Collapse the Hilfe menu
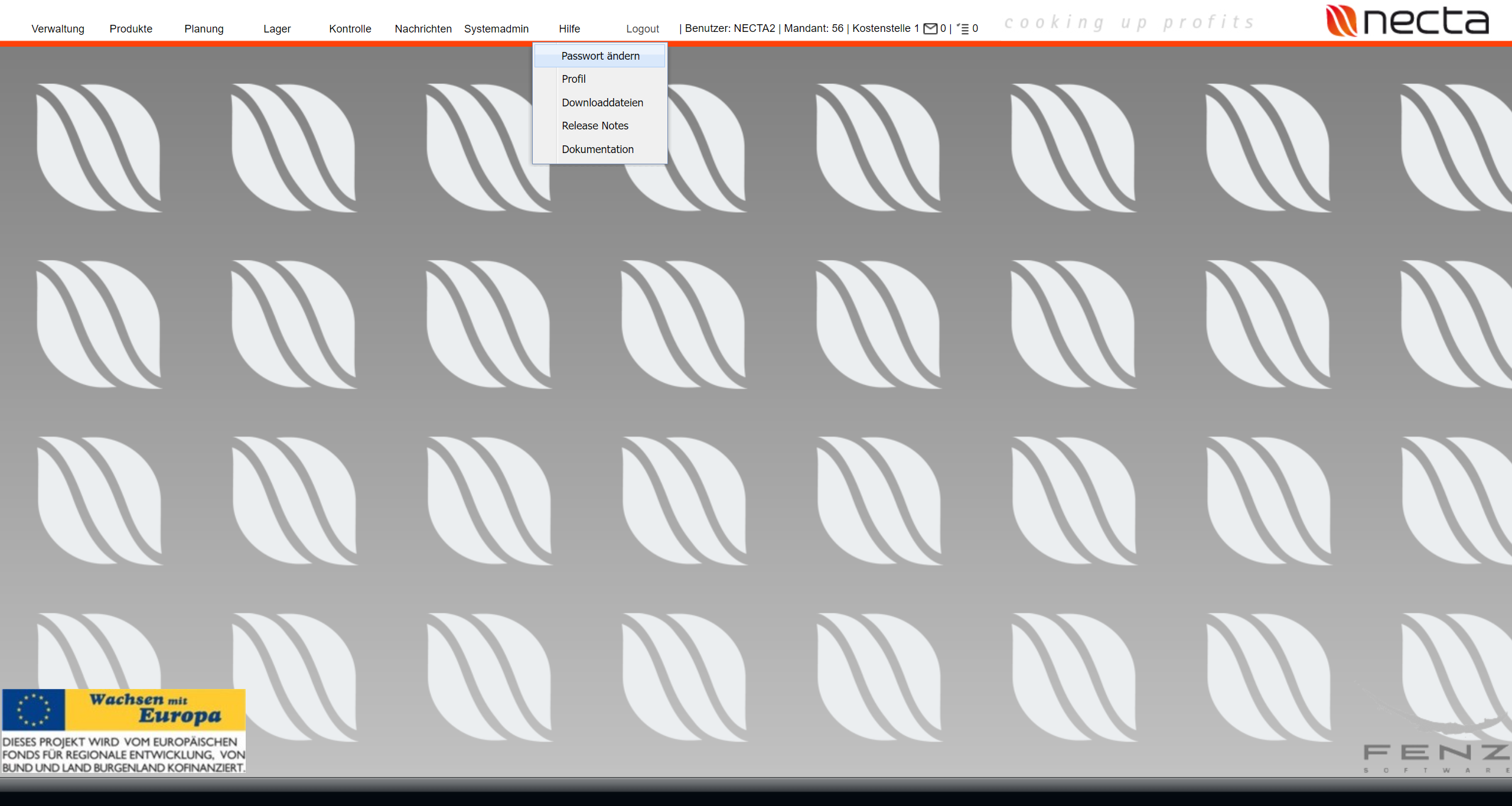This screenshot has height=806, width=1512. 569,29
